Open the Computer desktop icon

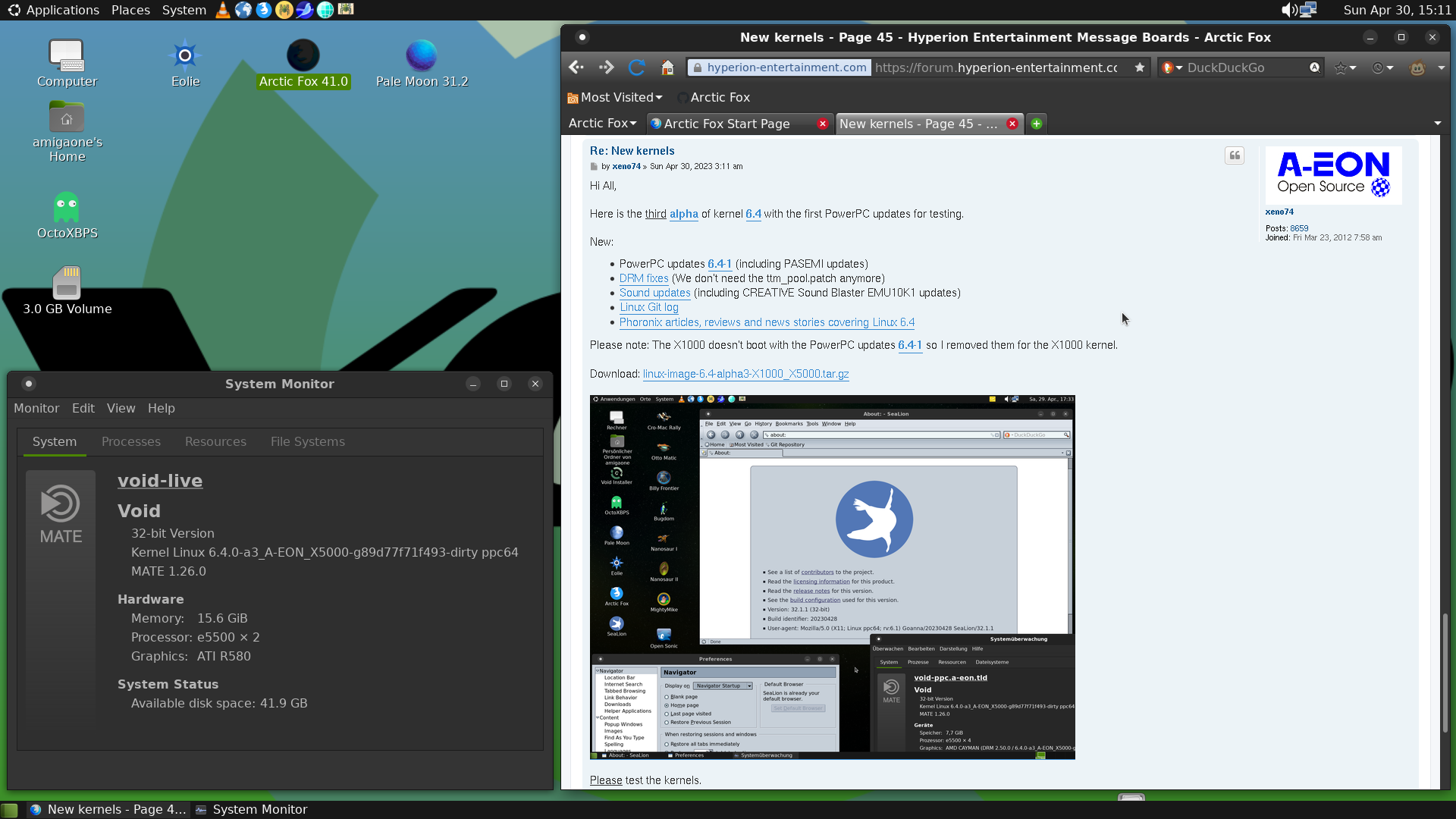pyautogui.click(x=67, y=64)
